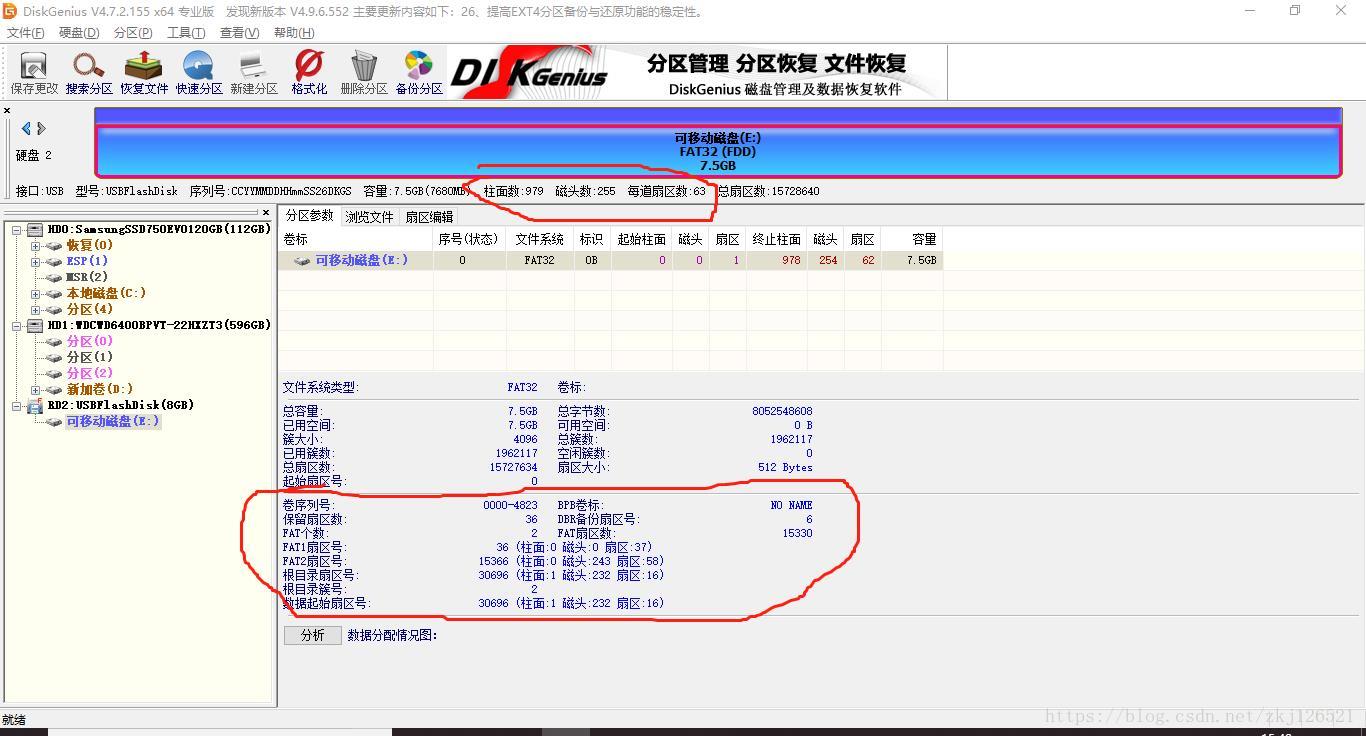Click the Save Changes (保存更改) toolbar icon

34,73
